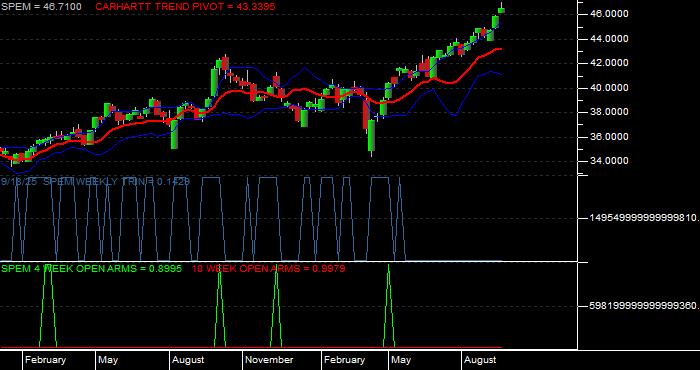Select the 46.0000 price axis label

coord(609,14)
